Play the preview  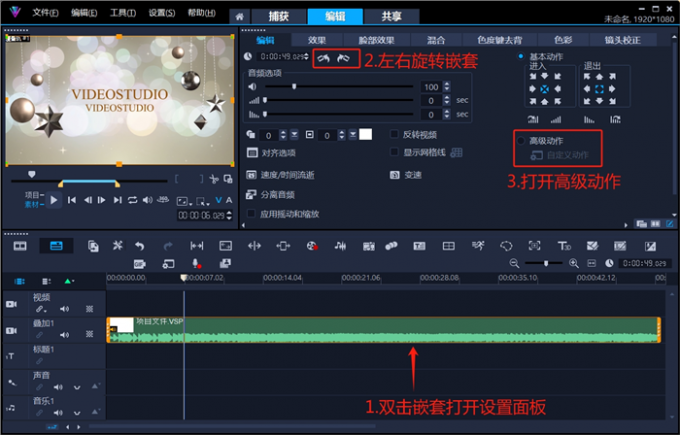(54, 200)
